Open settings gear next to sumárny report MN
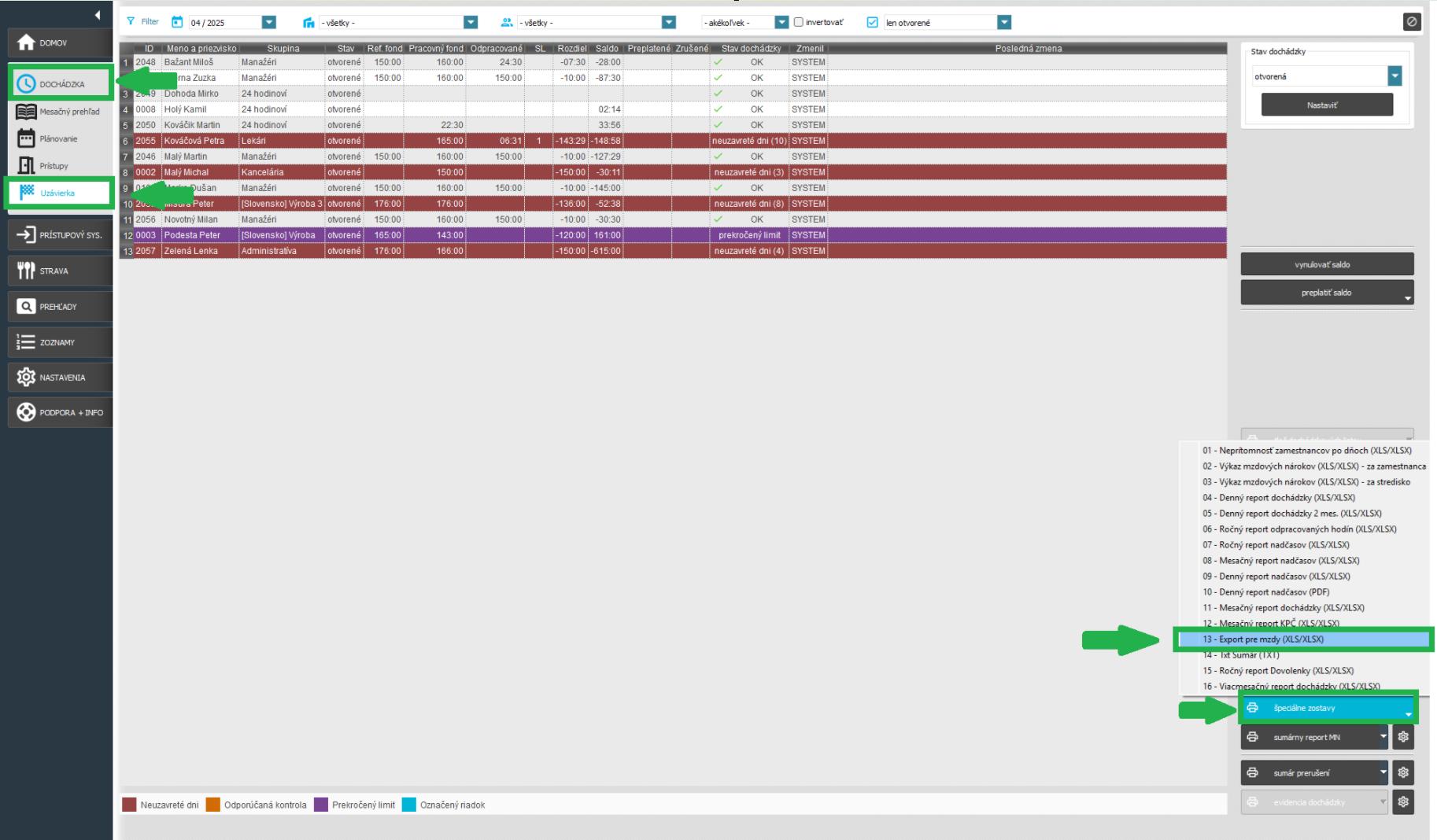Screen dimensions: 1437x840 pyautogui.click(x=1403, y=737)
